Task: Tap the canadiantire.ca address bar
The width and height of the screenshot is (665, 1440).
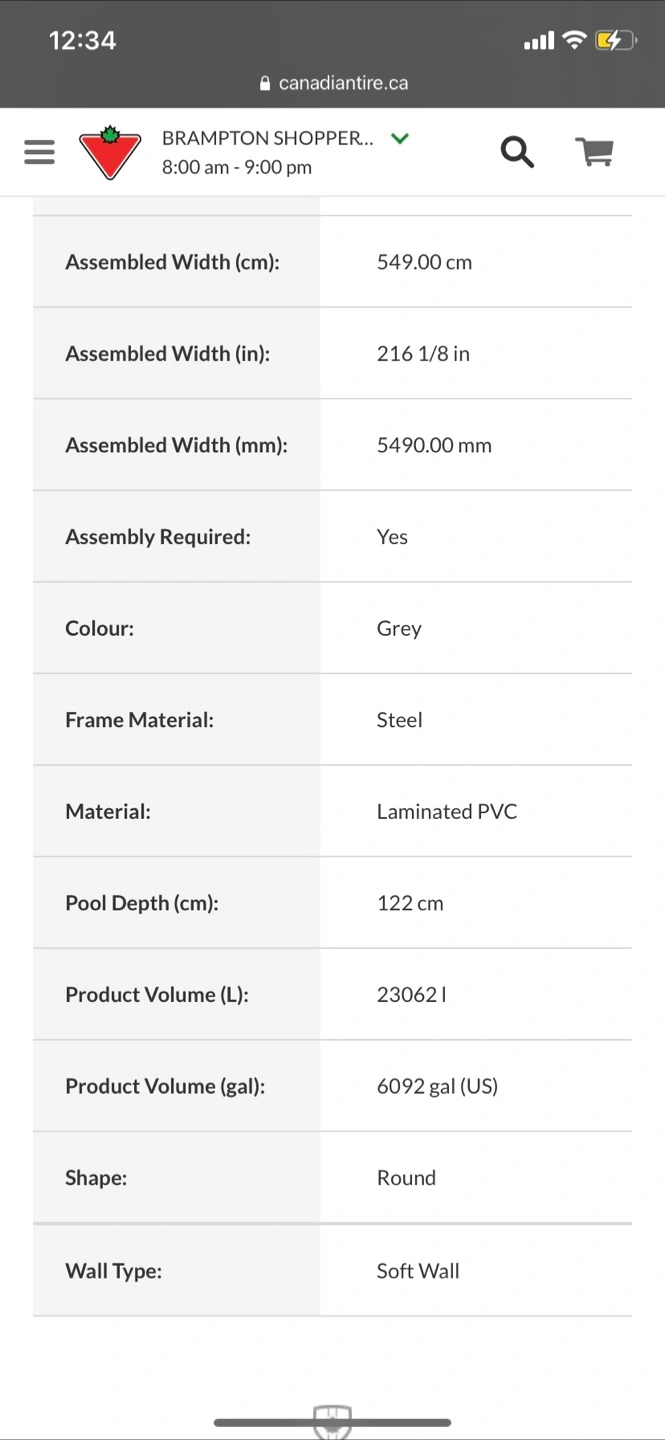Action: click(x=333, y=84)
